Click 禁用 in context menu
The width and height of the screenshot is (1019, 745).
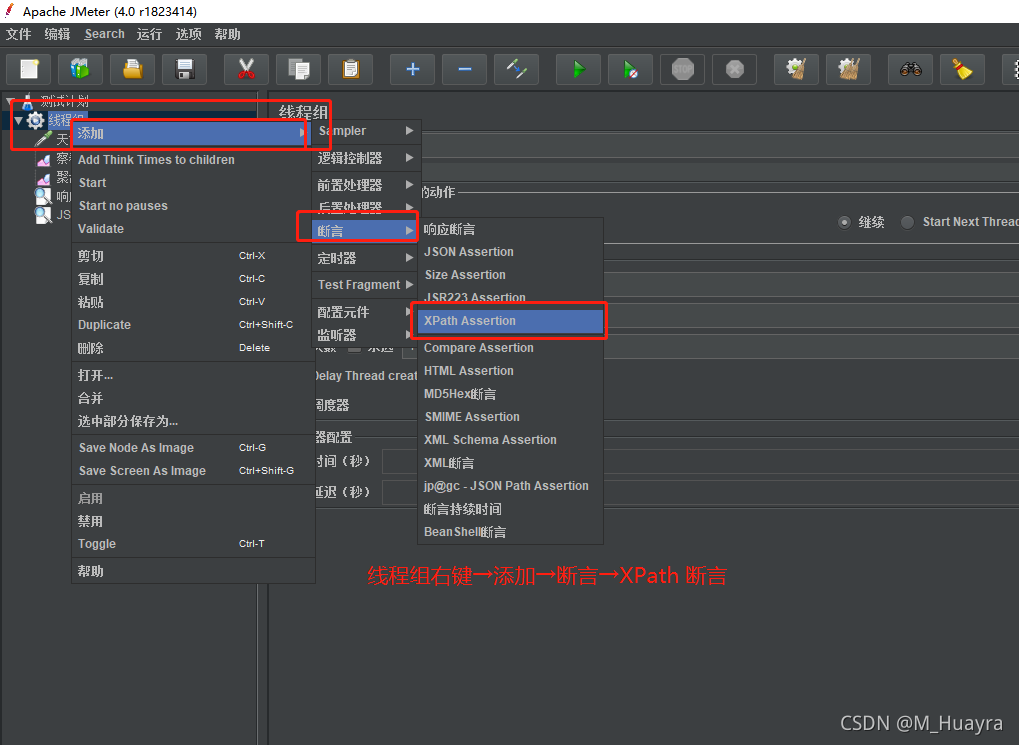pyautogui.click(x=193, y=521)
